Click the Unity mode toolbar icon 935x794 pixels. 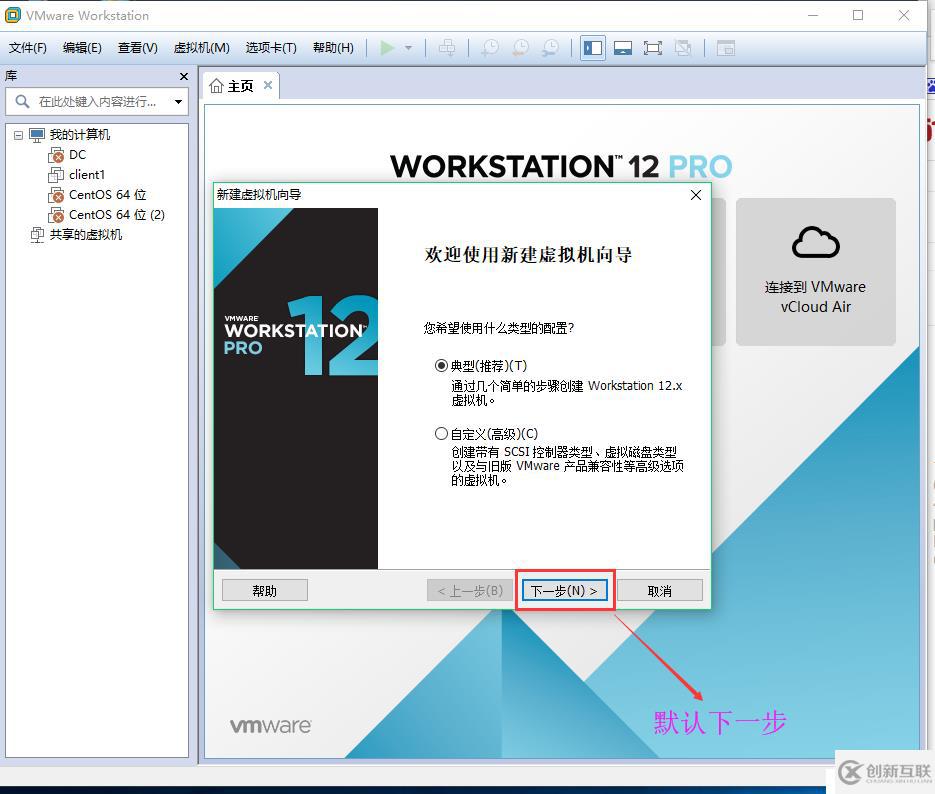point(683,48)
